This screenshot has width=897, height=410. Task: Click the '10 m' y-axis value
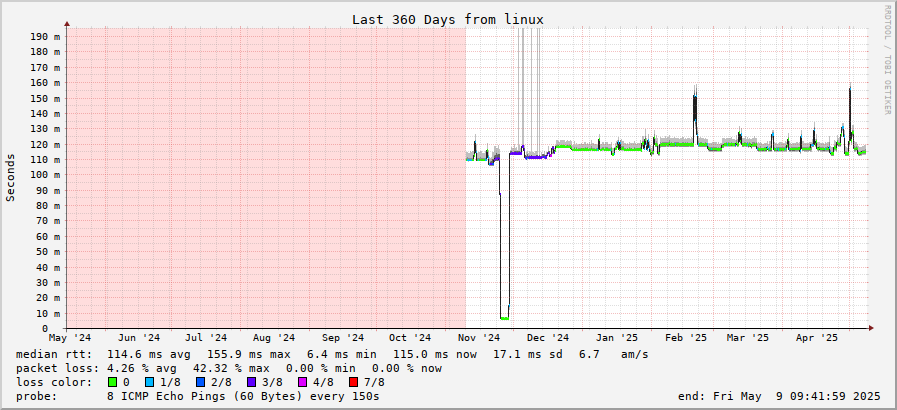[47, 313]
